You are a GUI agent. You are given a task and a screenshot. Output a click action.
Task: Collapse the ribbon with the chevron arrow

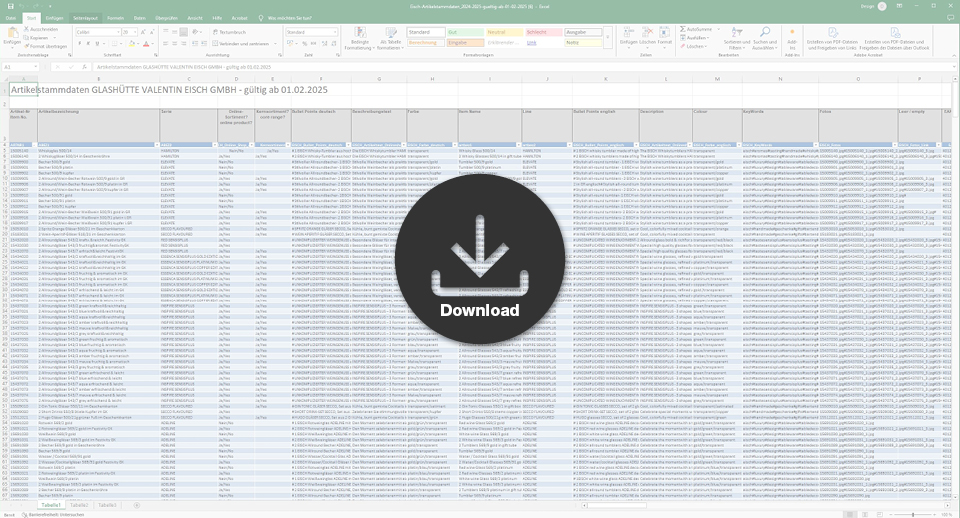(x=953, y=55)
